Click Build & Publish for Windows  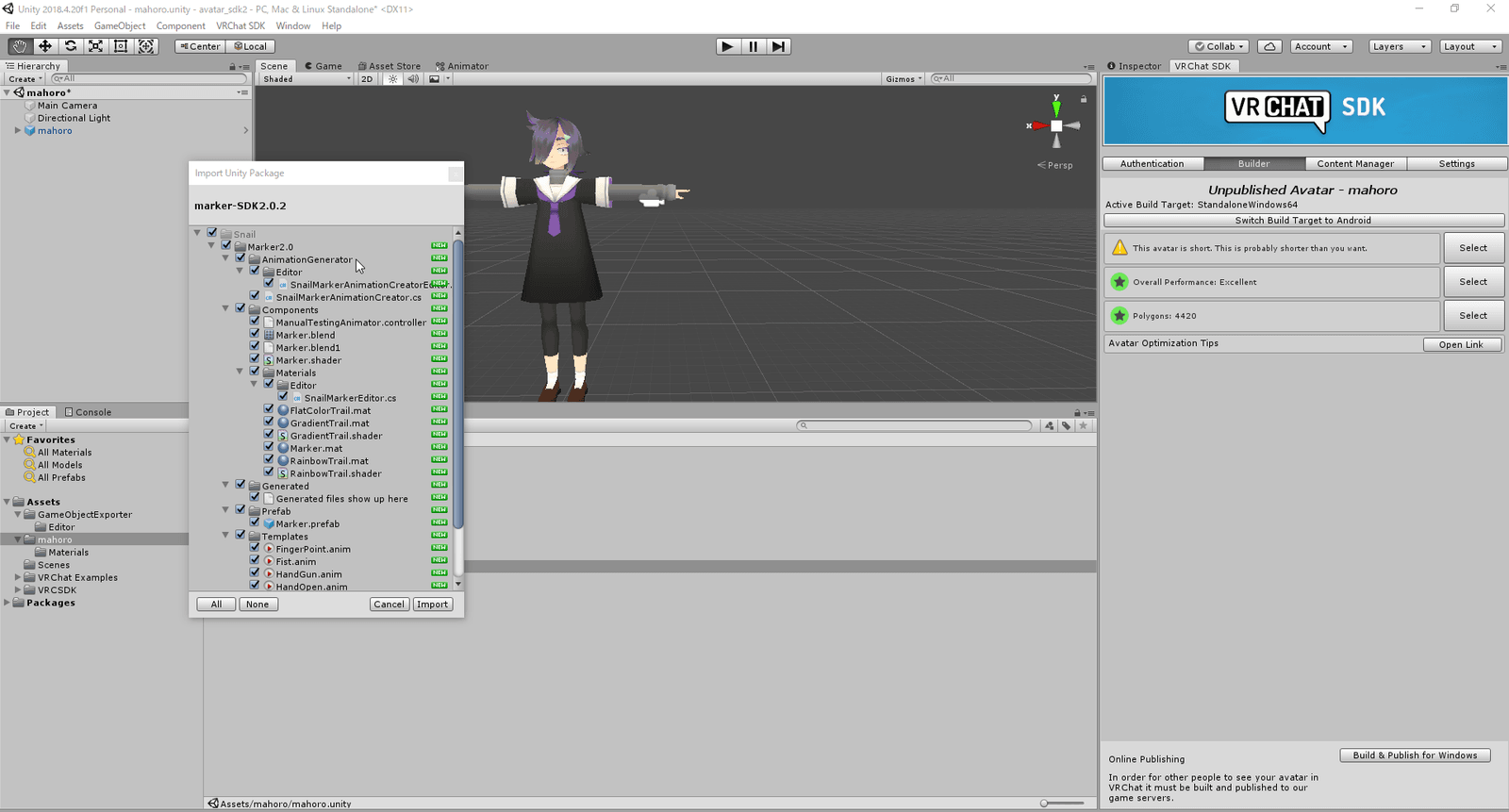pos(1414,755)
